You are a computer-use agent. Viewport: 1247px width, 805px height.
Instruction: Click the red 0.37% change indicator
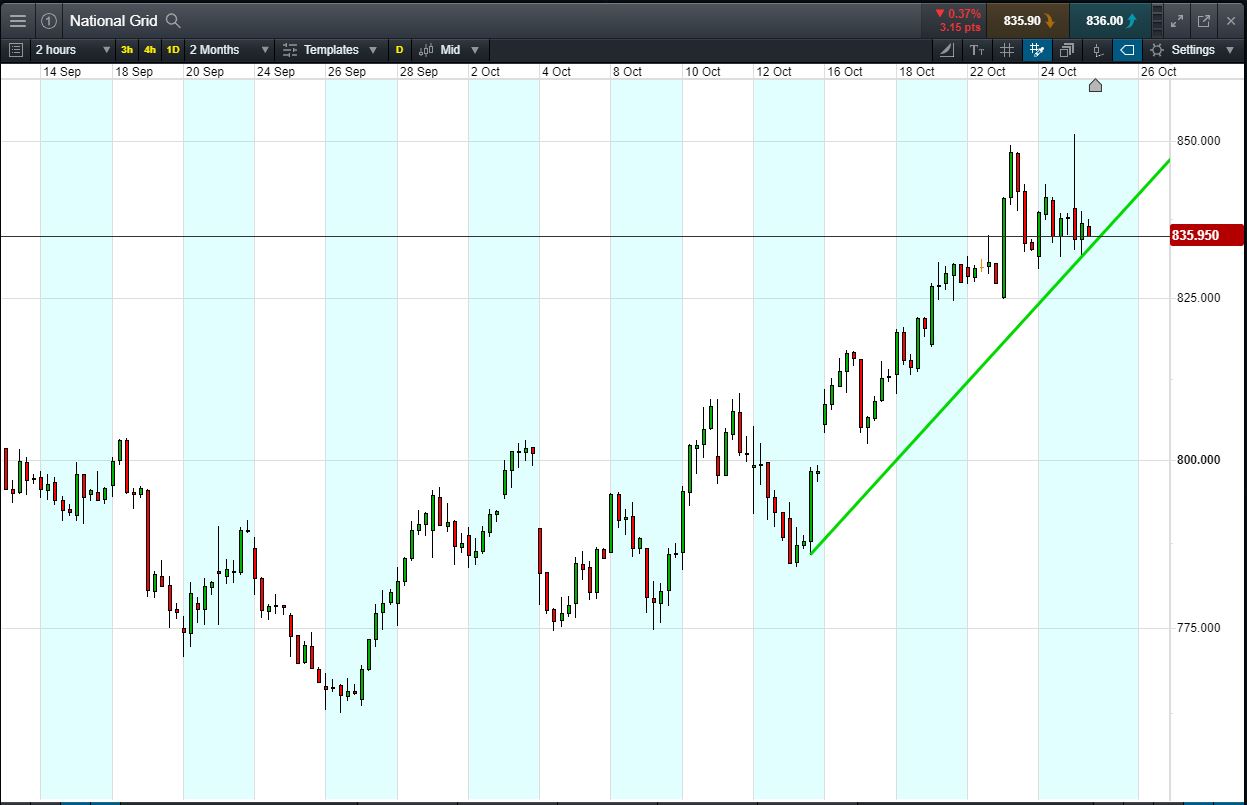click(x=957, y=13)
